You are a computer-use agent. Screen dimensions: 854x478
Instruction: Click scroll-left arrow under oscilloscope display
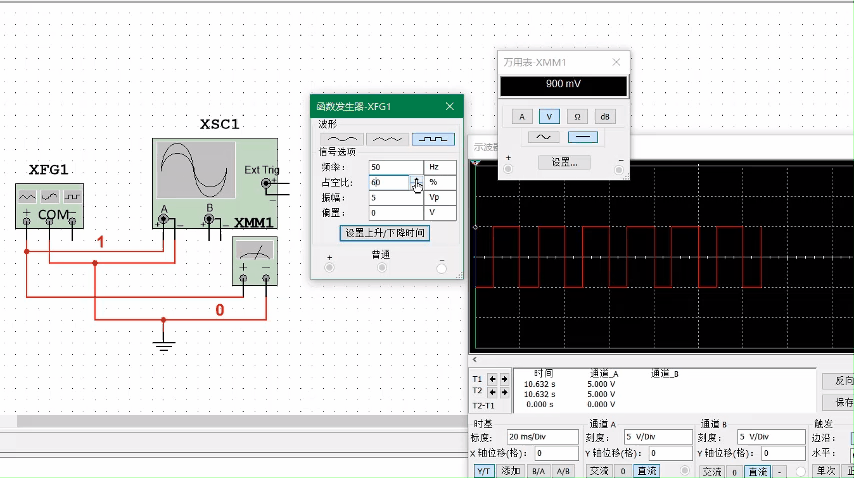[x=474, y=359]
